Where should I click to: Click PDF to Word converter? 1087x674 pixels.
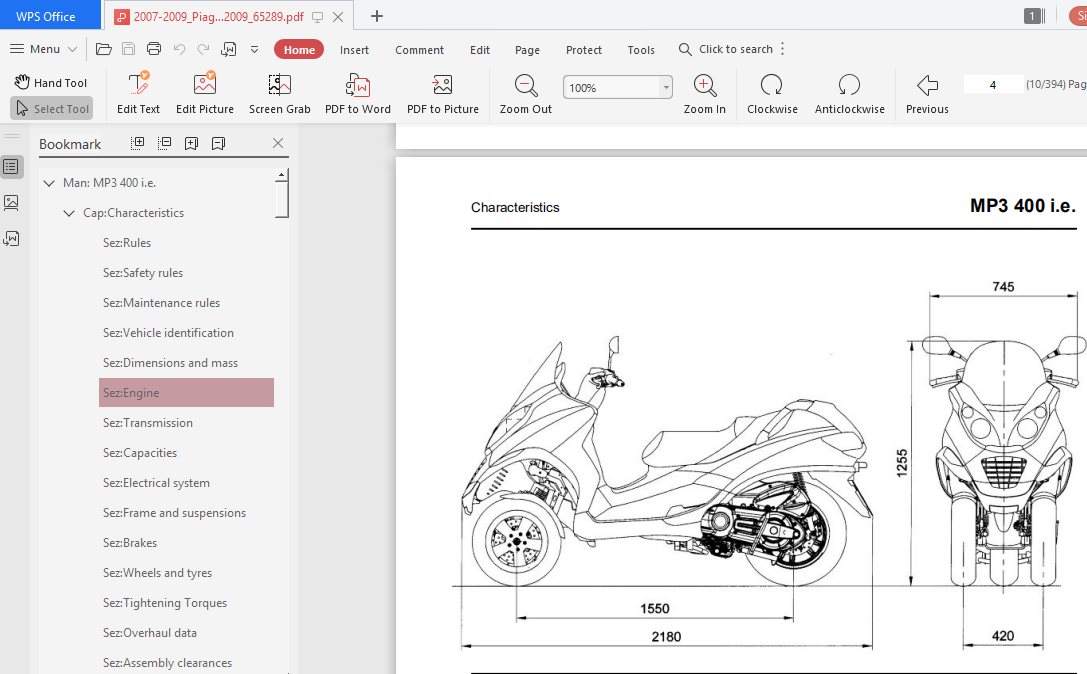[x=358, y=93]
